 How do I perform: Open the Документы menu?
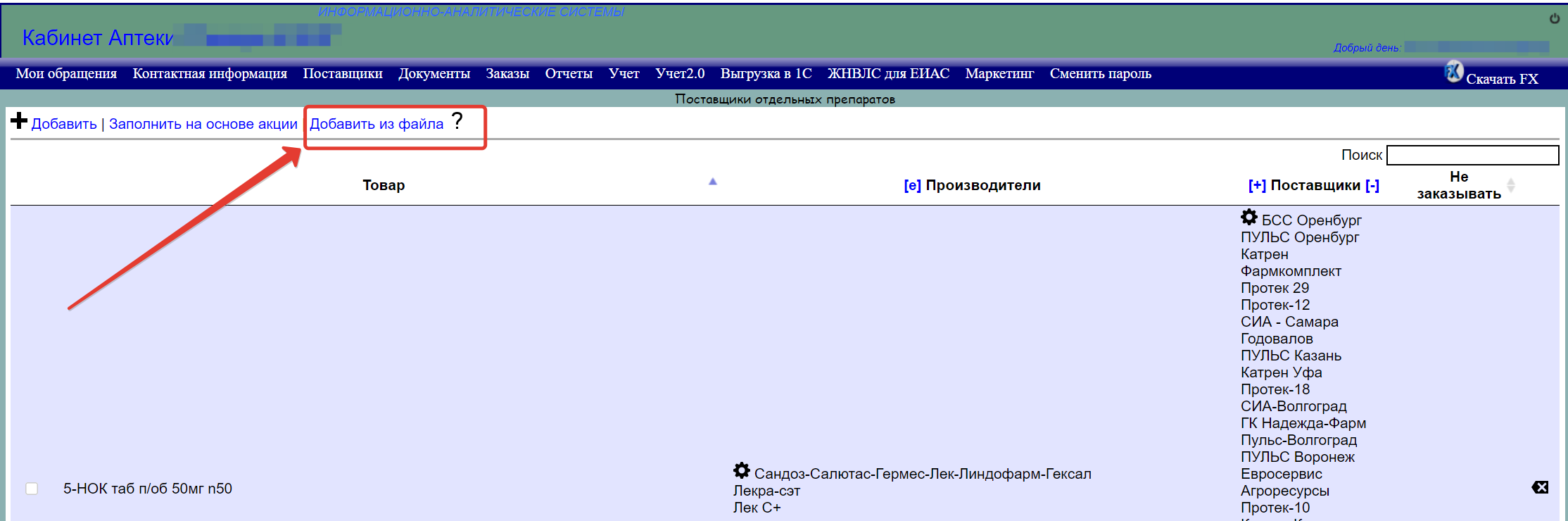pos(434,74)
